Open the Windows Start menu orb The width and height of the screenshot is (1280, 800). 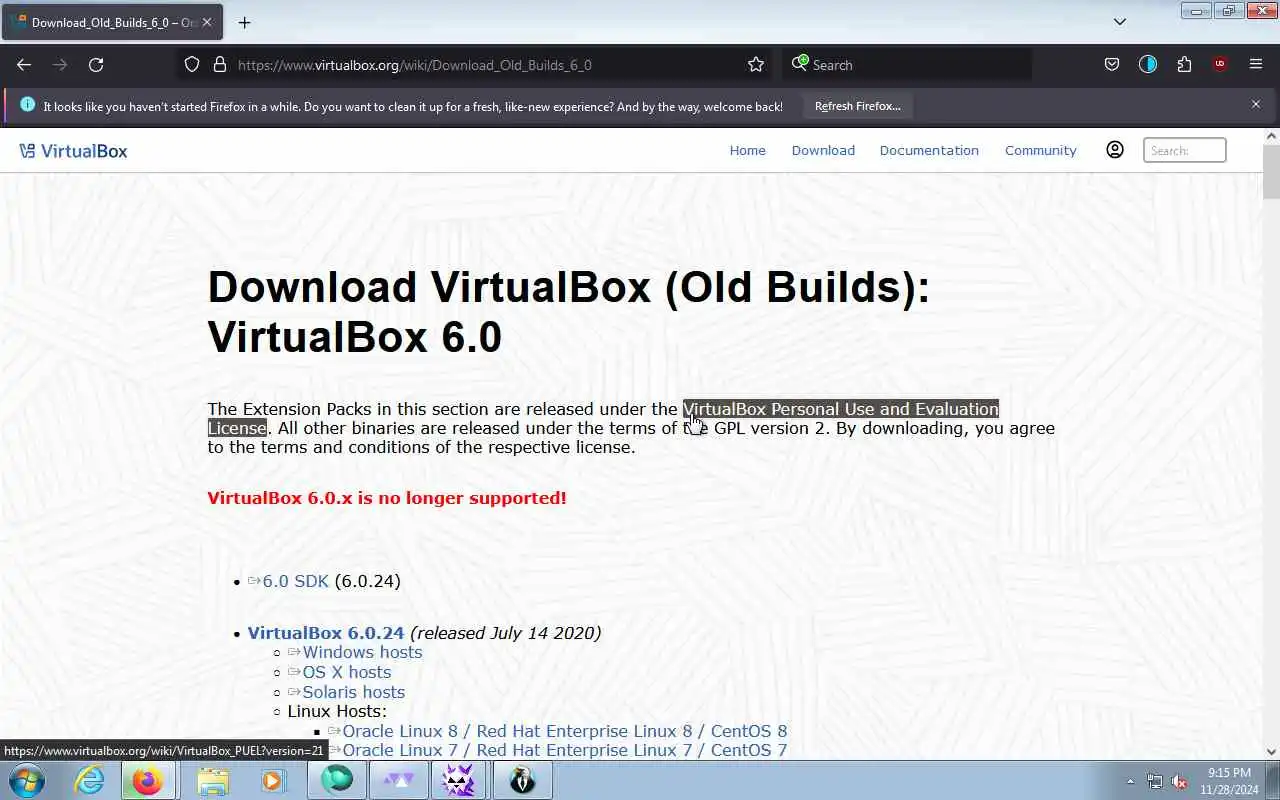coord(26,780)
